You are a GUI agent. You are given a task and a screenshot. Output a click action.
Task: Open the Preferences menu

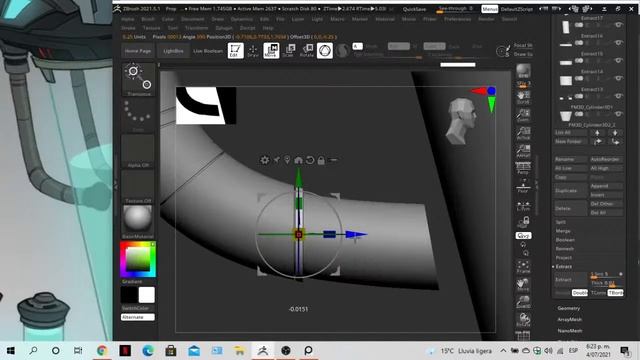(x=458, y=19)
